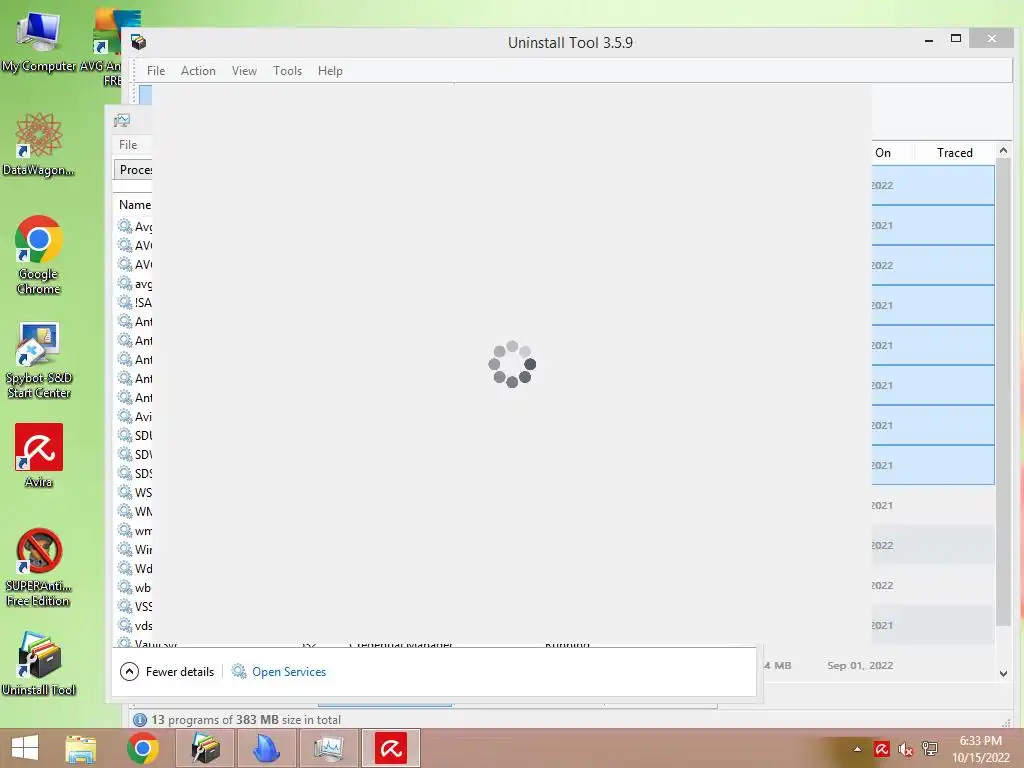The width and height of the screenshot is (1024, 768).
Task: Activate the Avira taskbar button
Action: coord(391,748)
